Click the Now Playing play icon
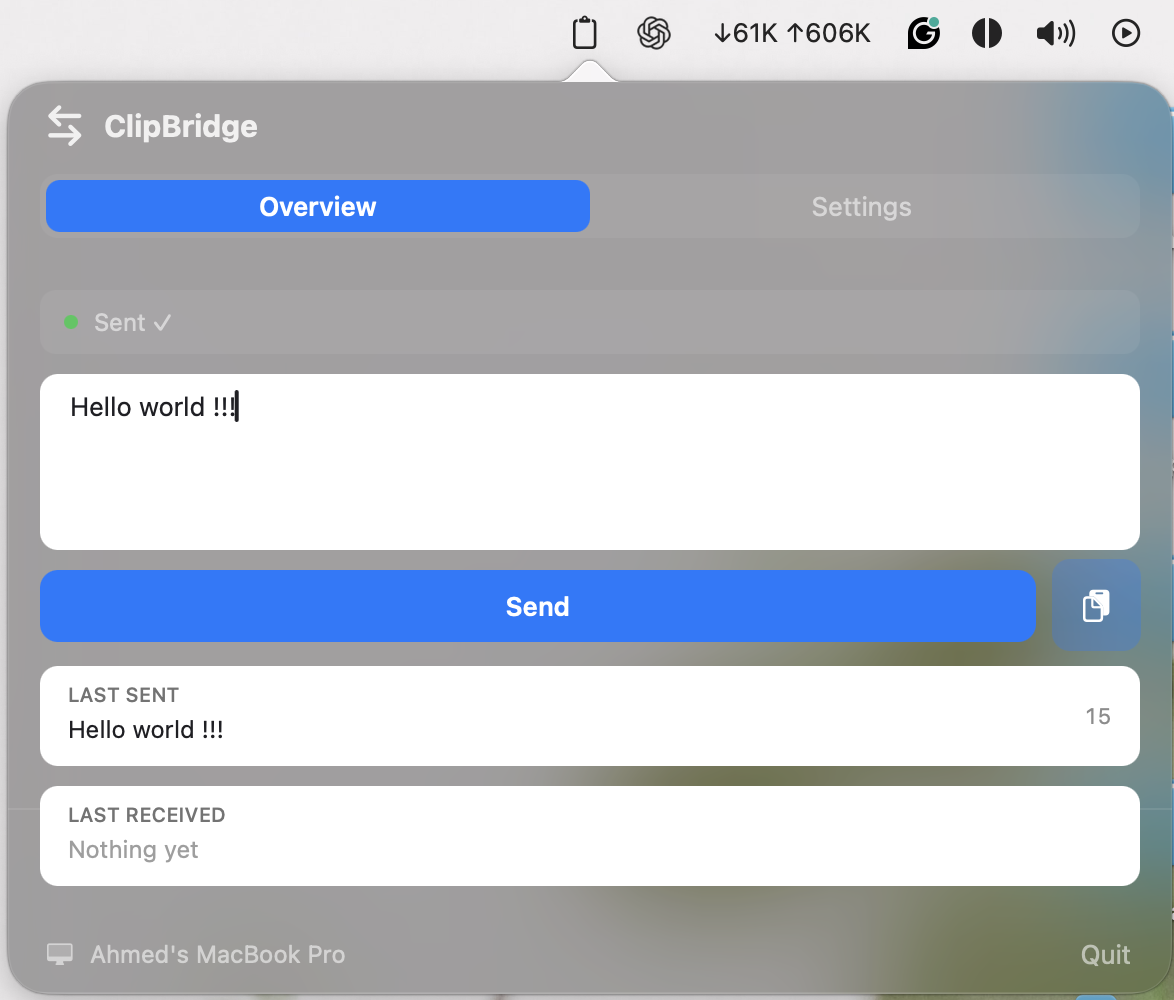 (x=1125, y=33)
